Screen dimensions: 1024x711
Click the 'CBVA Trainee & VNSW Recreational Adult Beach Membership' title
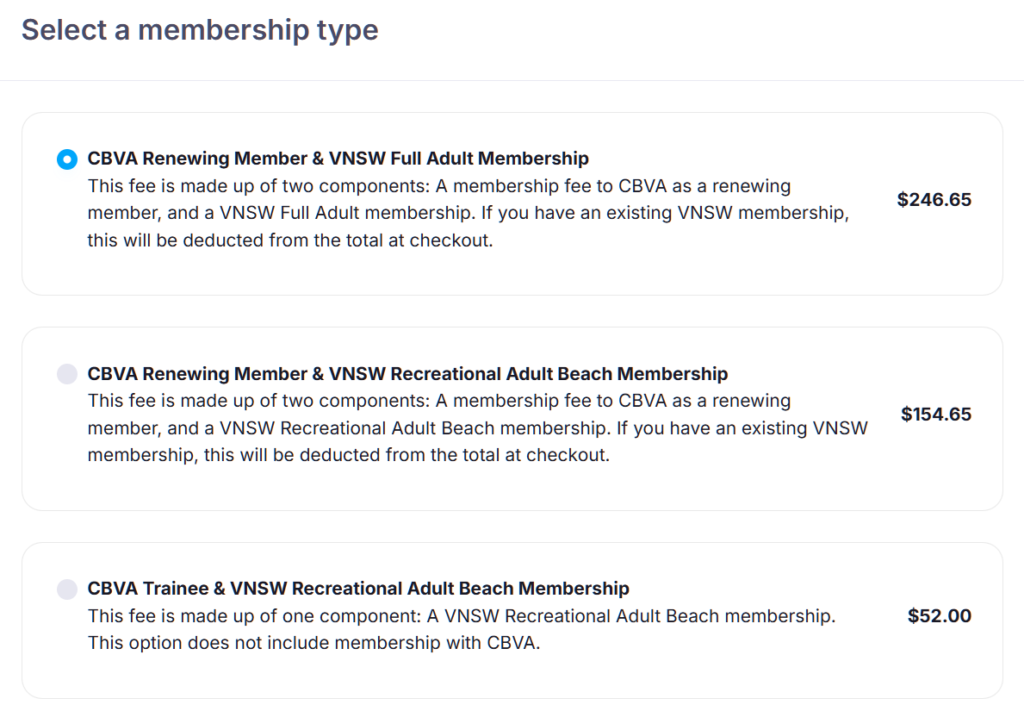tap(358, 588)
